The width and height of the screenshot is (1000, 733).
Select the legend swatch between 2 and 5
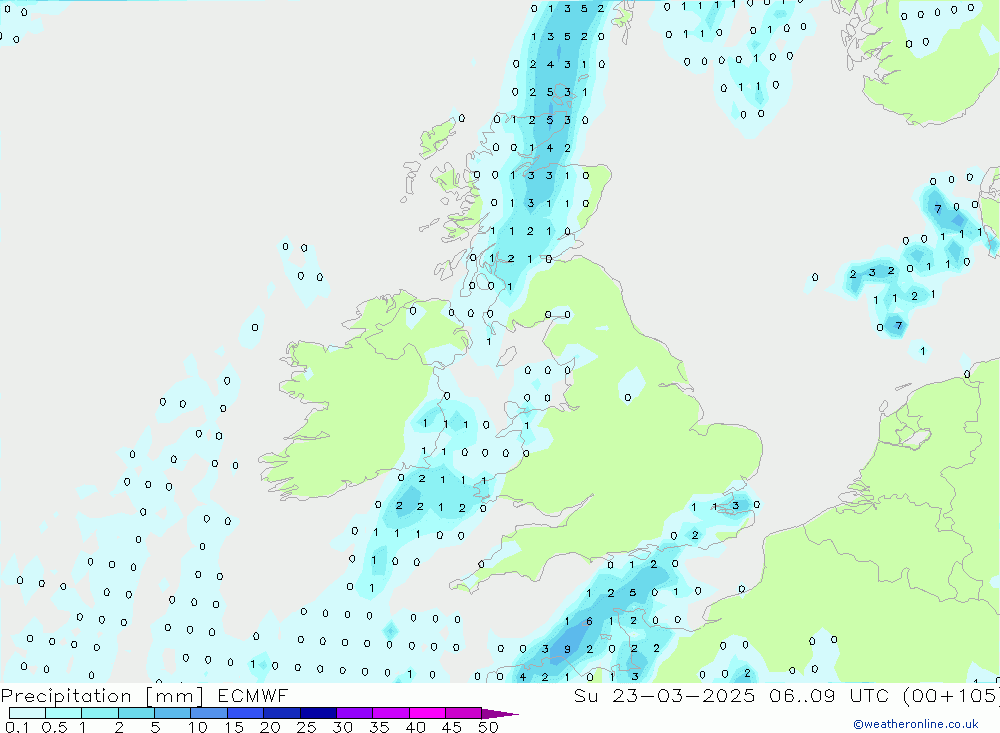point(136,713)
